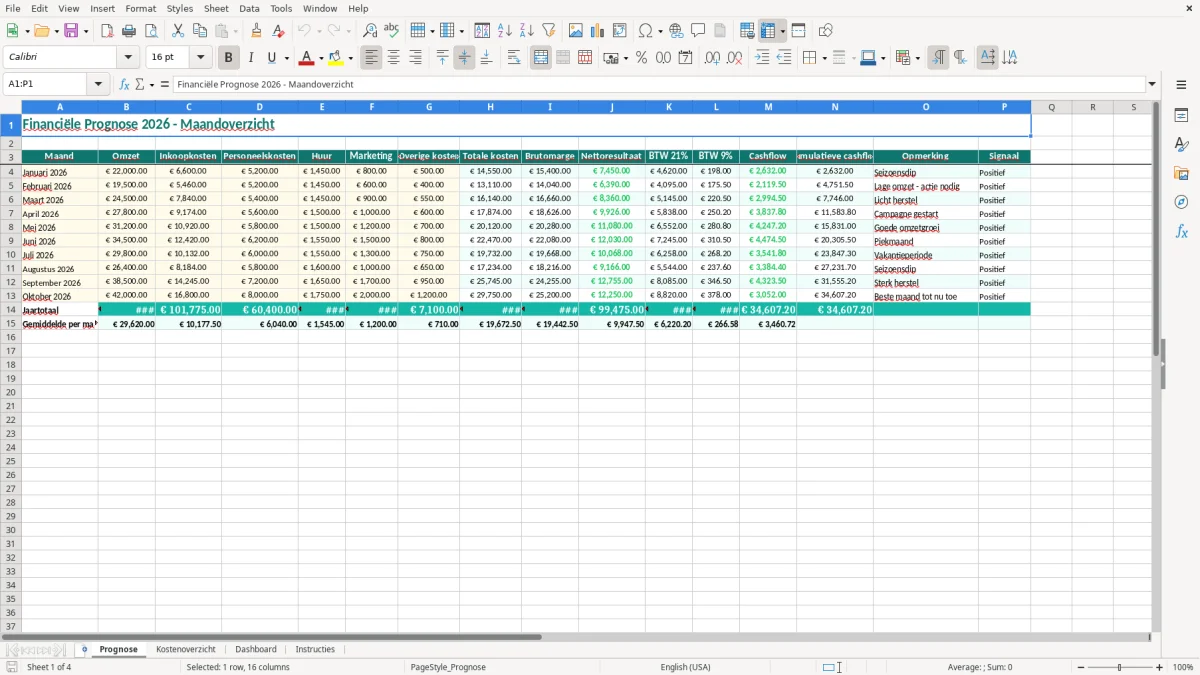Switch to Instructies sheet tab
The height and width of the screenshot is (675, 1200).
point(315,649)
